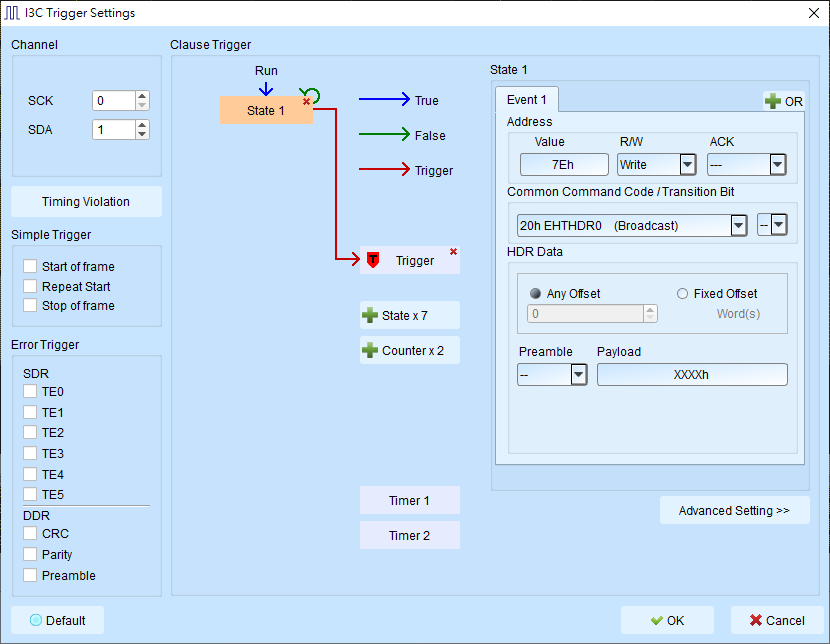
Task: Enable Start of frame trigger
Action: 30,266
